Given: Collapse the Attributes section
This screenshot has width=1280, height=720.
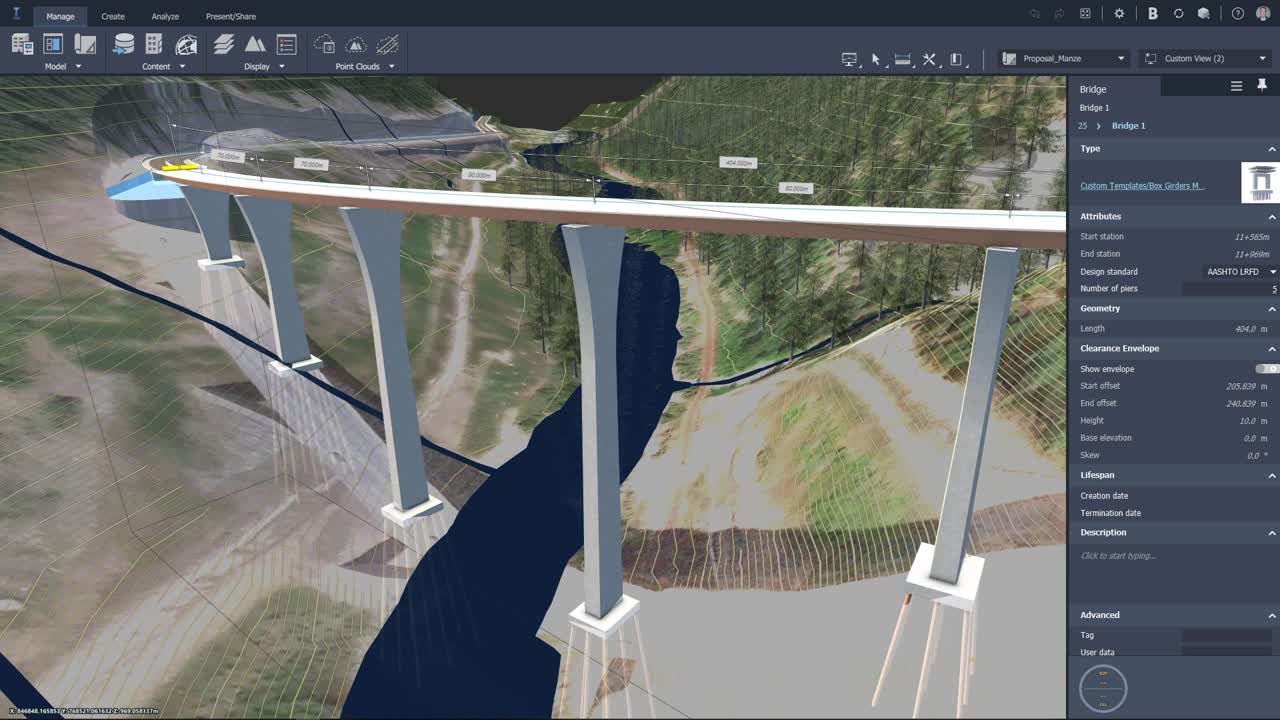Looking at the screenshot, I should point(1272,216).
